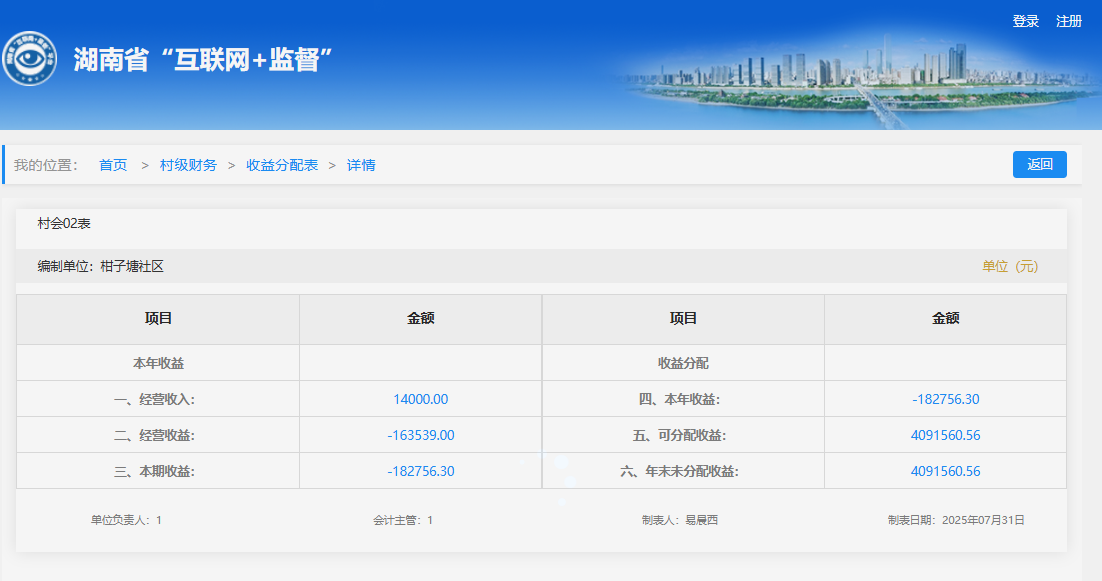Click the 制表日期 2025年07月31日 text
1102x581 pixels.
955,520
